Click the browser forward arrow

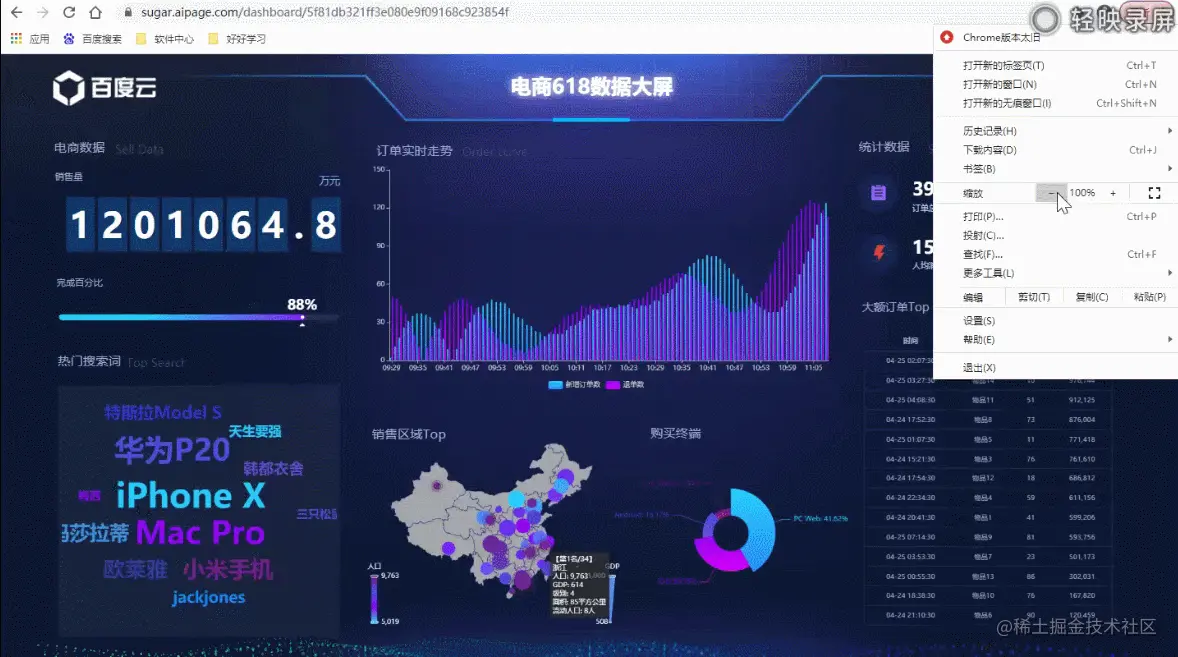tap(43, 13)
